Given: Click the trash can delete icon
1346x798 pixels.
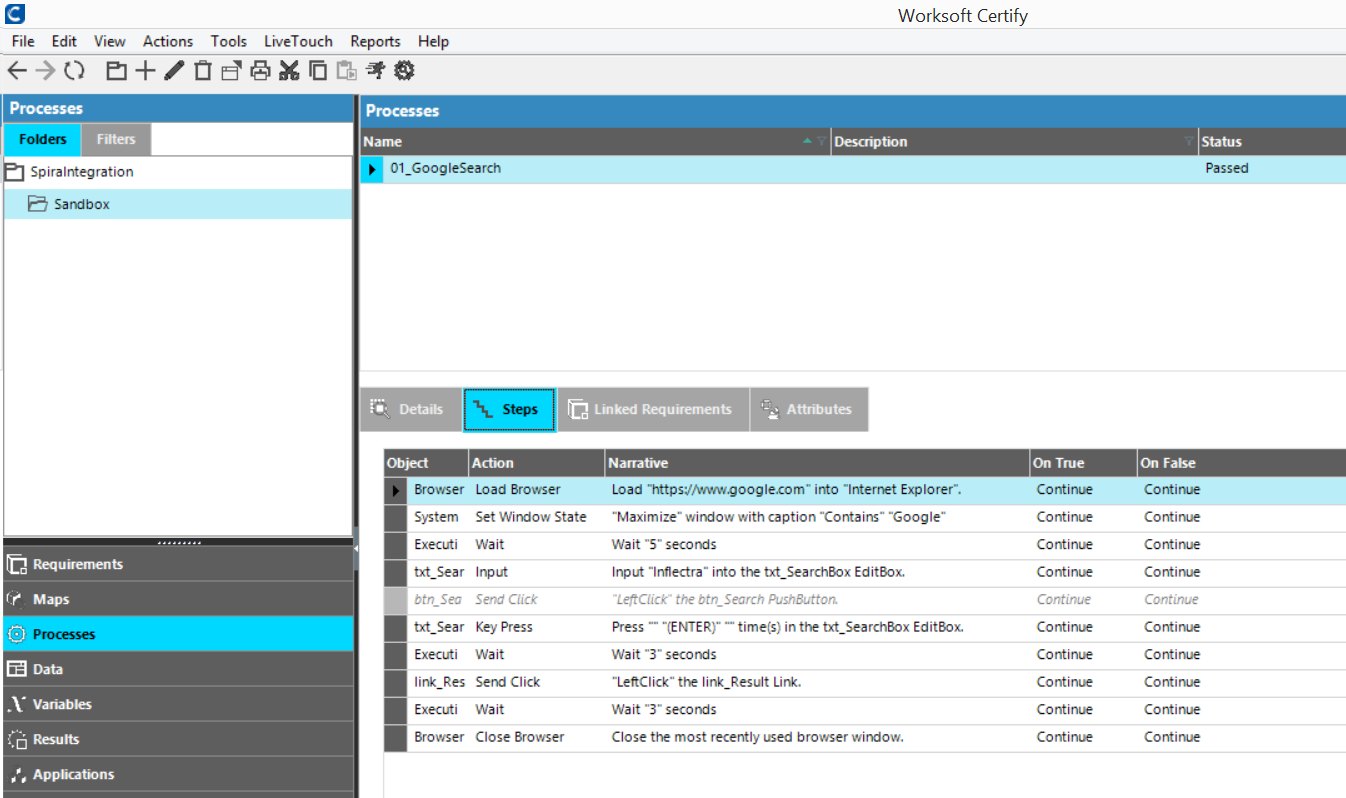Looking at the screenshot, I should click(x=203, y=70).
